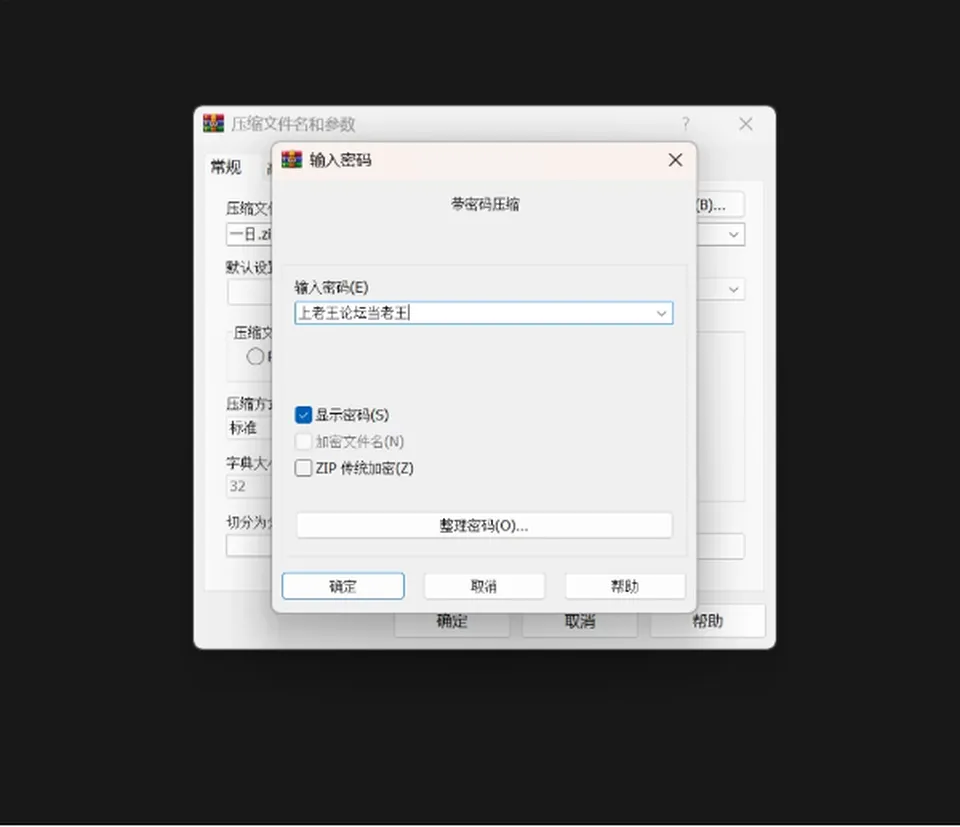The height and width of the screenshot is (827, 960).
Task: Click the dictionary size field showing 32
Action: click(249, 486)
